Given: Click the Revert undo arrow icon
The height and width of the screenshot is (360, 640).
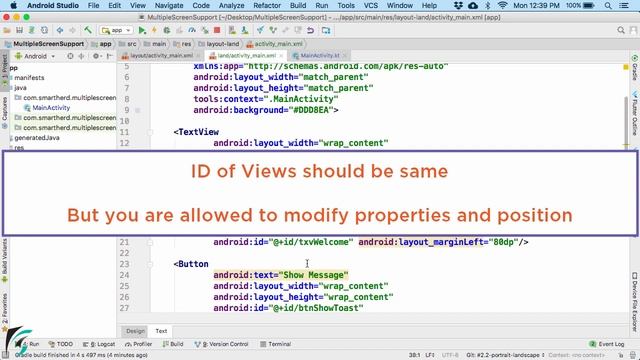Looking at the screenshot, I should [x=311, y=30].
